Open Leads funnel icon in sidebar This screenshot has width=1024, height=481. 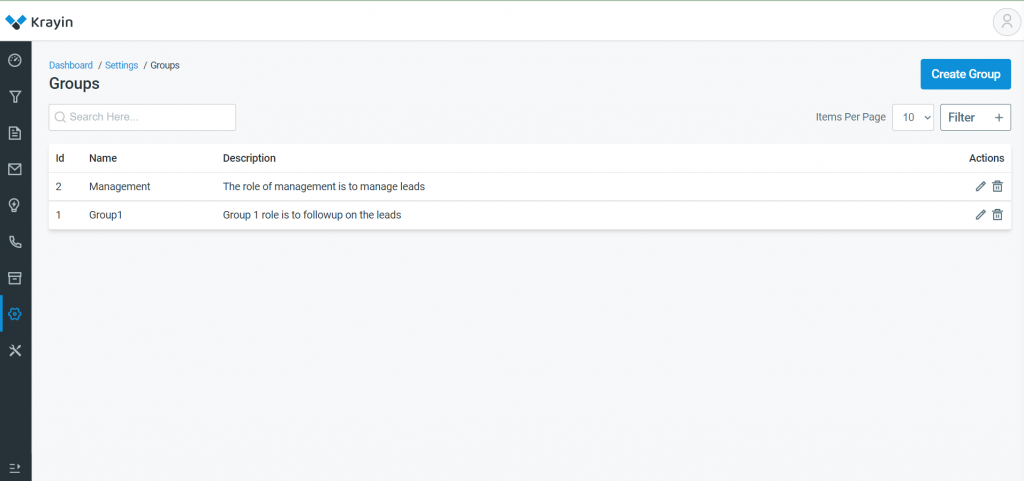coord(14,97)
